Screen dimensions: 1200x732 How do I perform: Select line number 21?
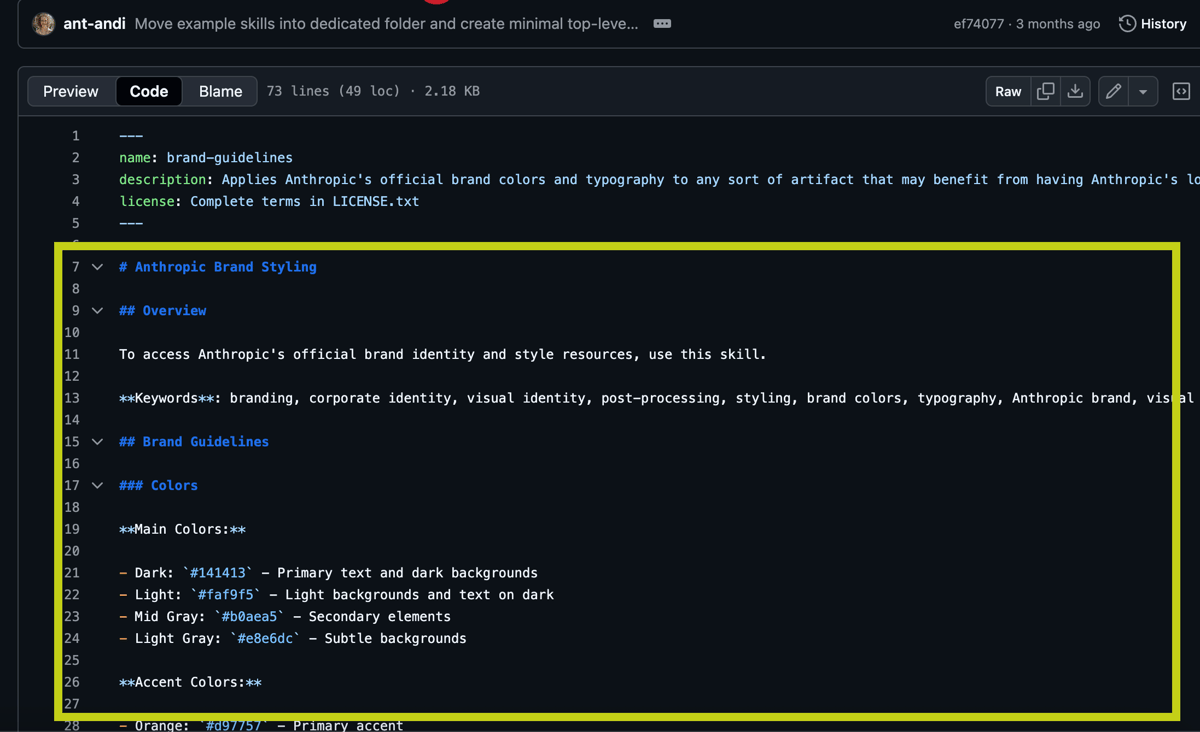[71, 573]
